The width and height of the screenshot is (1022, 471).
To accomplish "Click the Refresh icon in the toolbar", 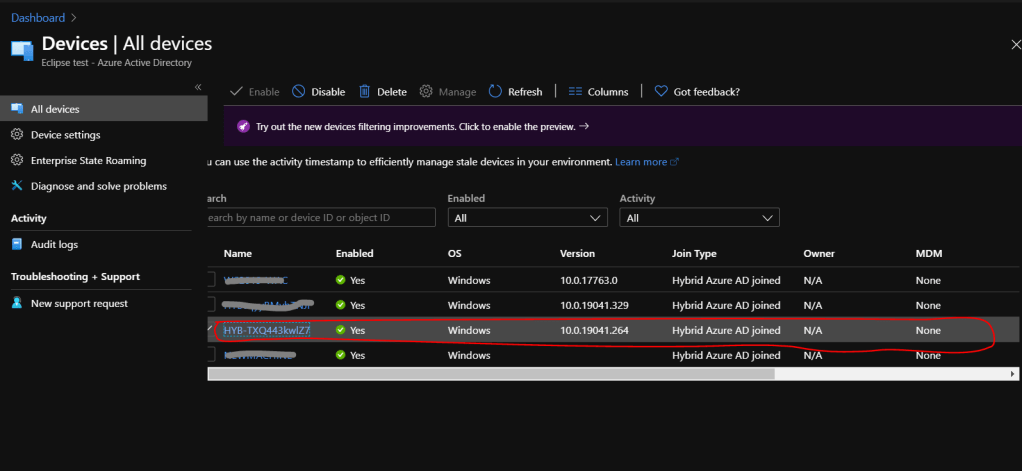I will tap(495, 92).
